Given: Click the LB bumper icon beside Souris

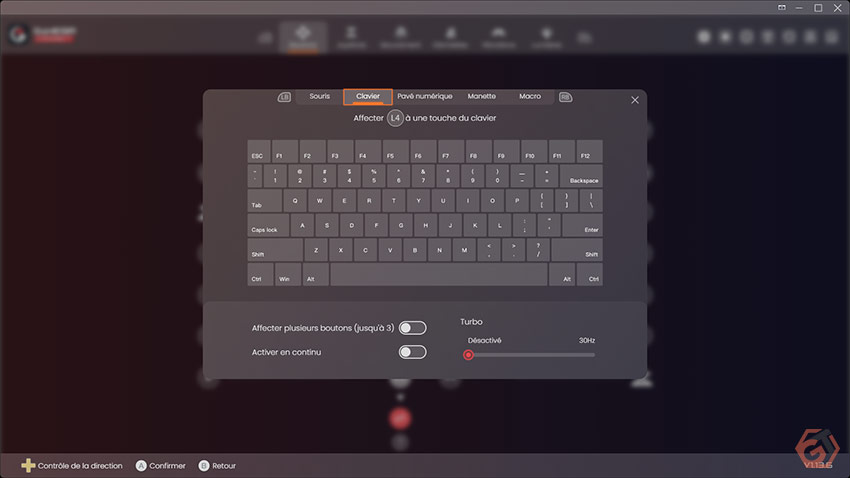Looking at the screenshot, I should (284, 97).
